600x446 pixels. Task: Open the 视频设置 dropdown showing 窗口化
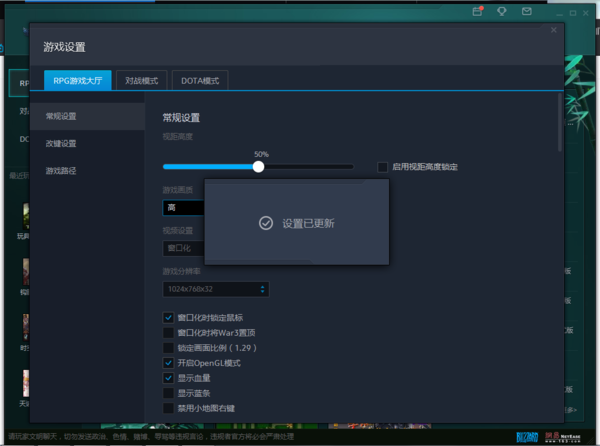[184, 248]
